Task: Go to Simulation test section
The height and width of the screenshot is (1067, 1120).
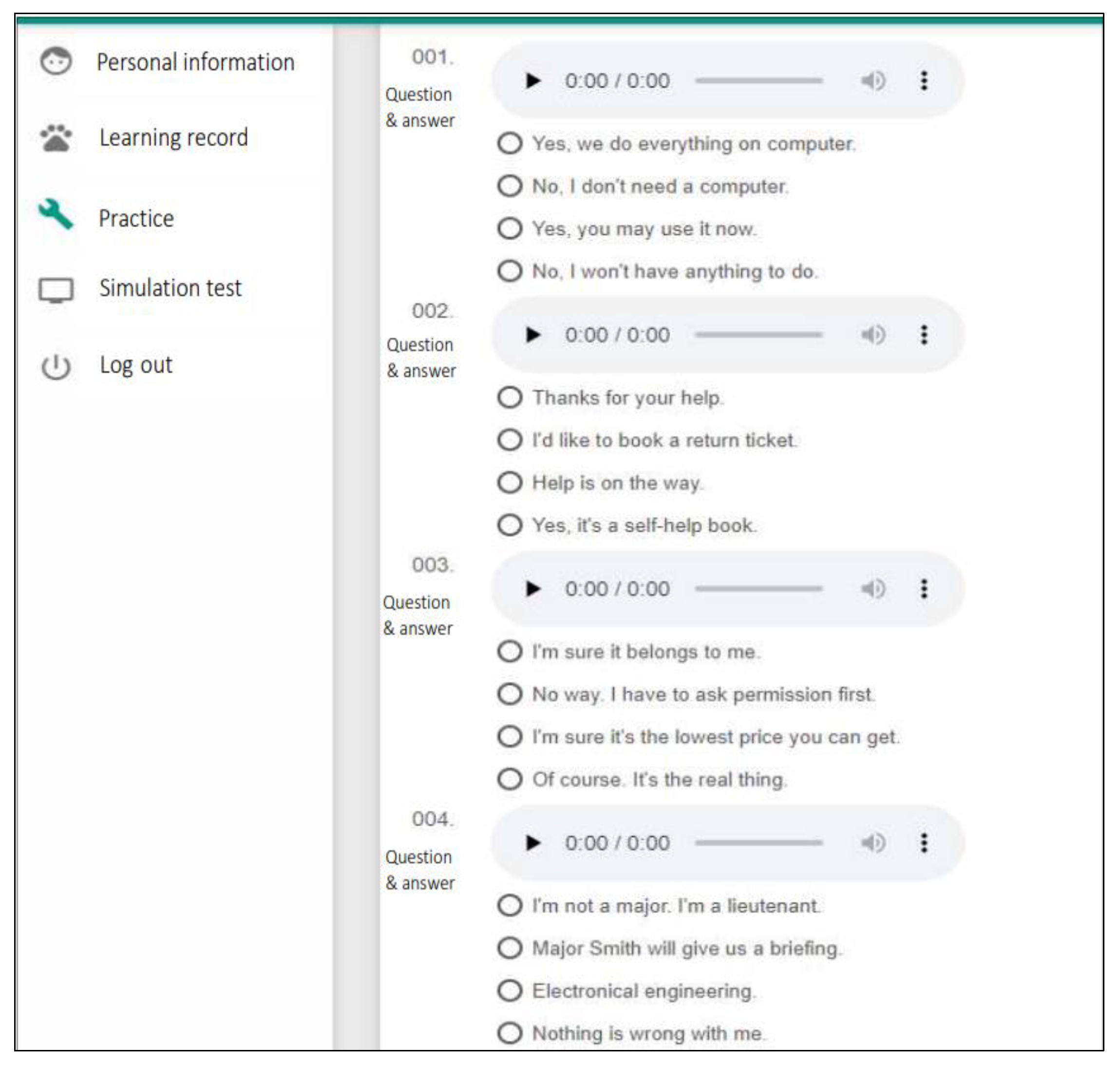Action: 170,288
